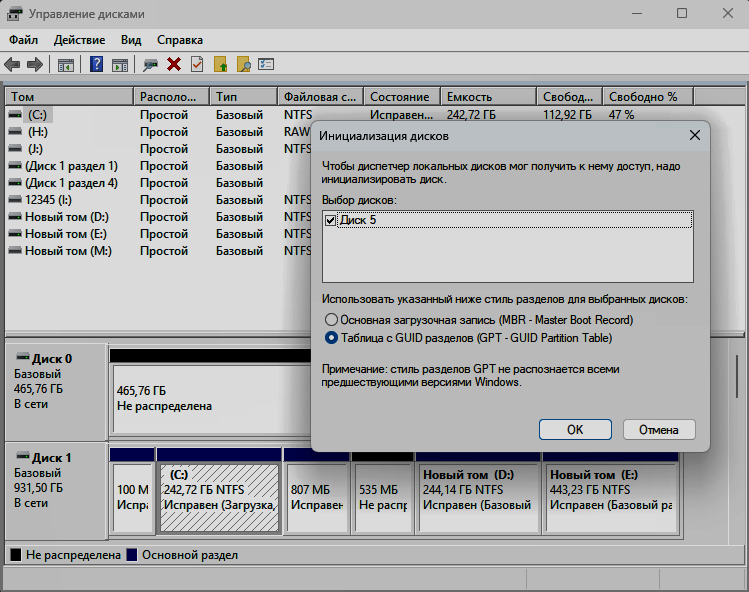Image resolution: width=749 pixels, height=592 pixels.
Task: Sort volumes by Том column header
Action: (68, 97)
